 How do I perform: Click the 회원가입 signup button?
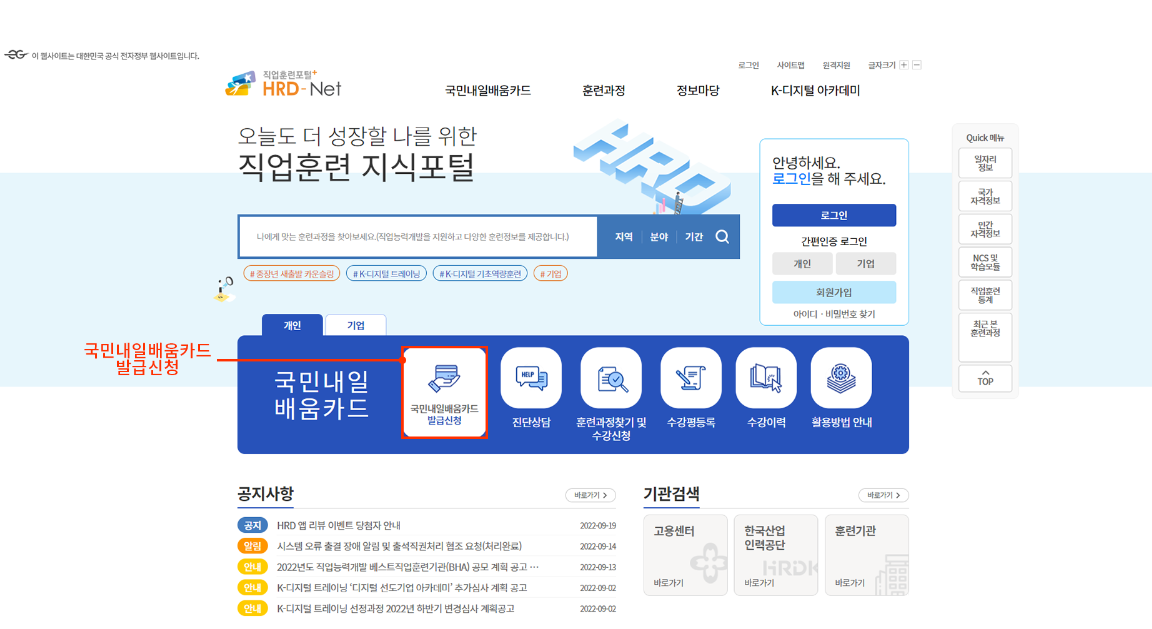coord(834,292)
